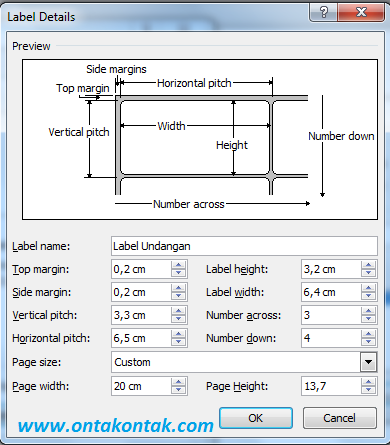Confirm label settings with OK button

256,418
